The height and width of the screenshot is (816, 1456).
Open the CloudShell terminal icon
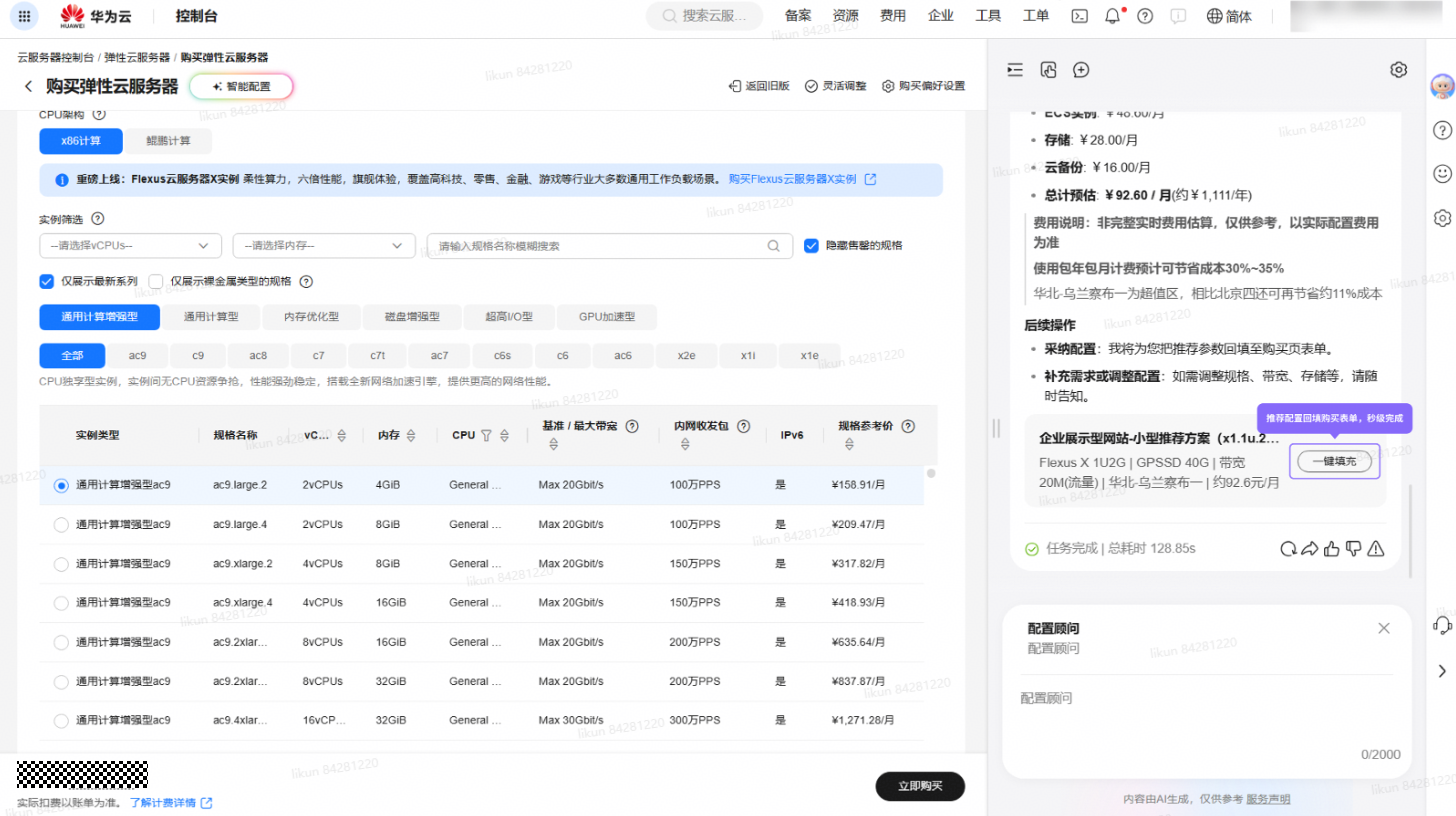1079,16
